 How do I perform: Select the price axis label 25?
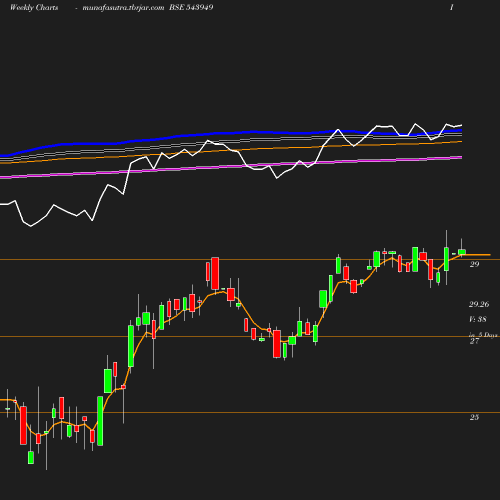[x=474, y=417]
